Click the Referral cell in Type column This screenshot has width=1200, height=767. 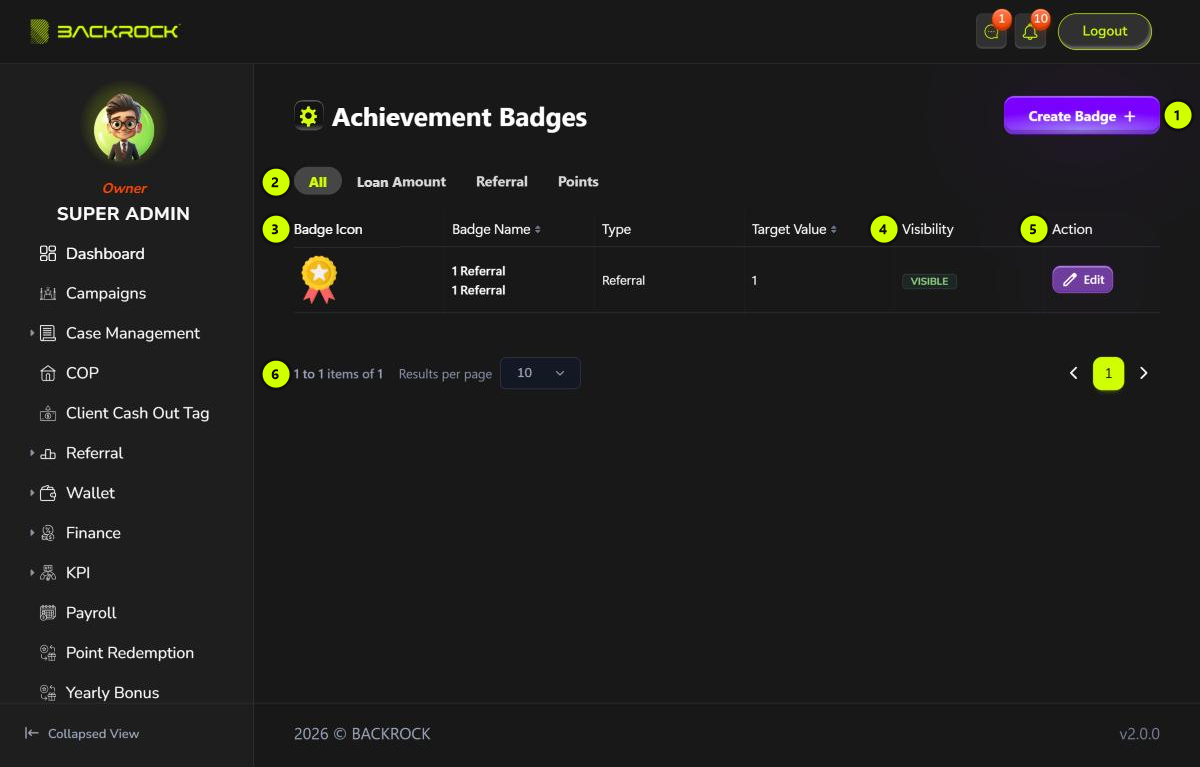click(x=623, y=281)
